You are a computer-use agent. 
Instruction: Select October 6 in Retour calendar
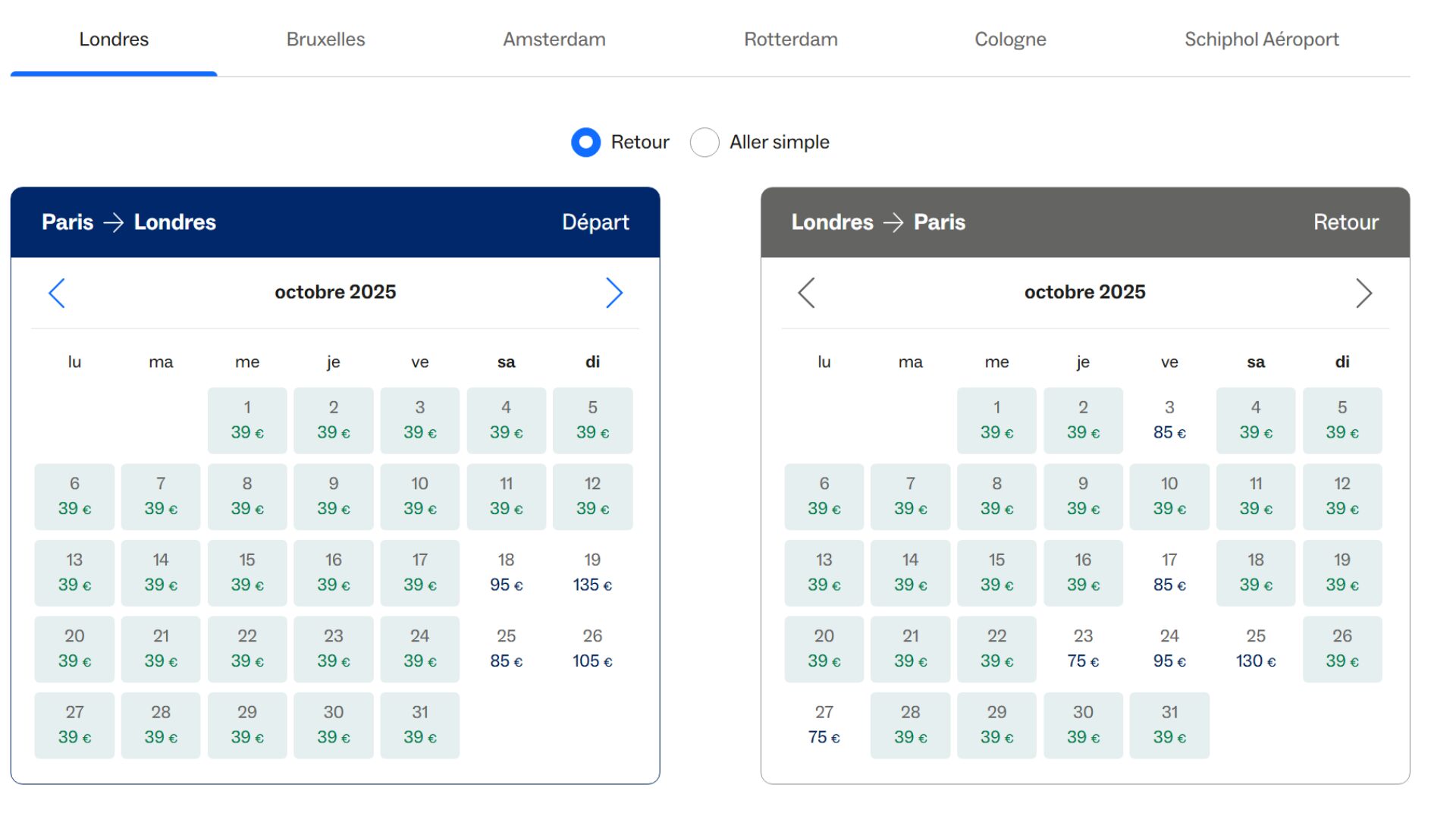tap(824, 497)
